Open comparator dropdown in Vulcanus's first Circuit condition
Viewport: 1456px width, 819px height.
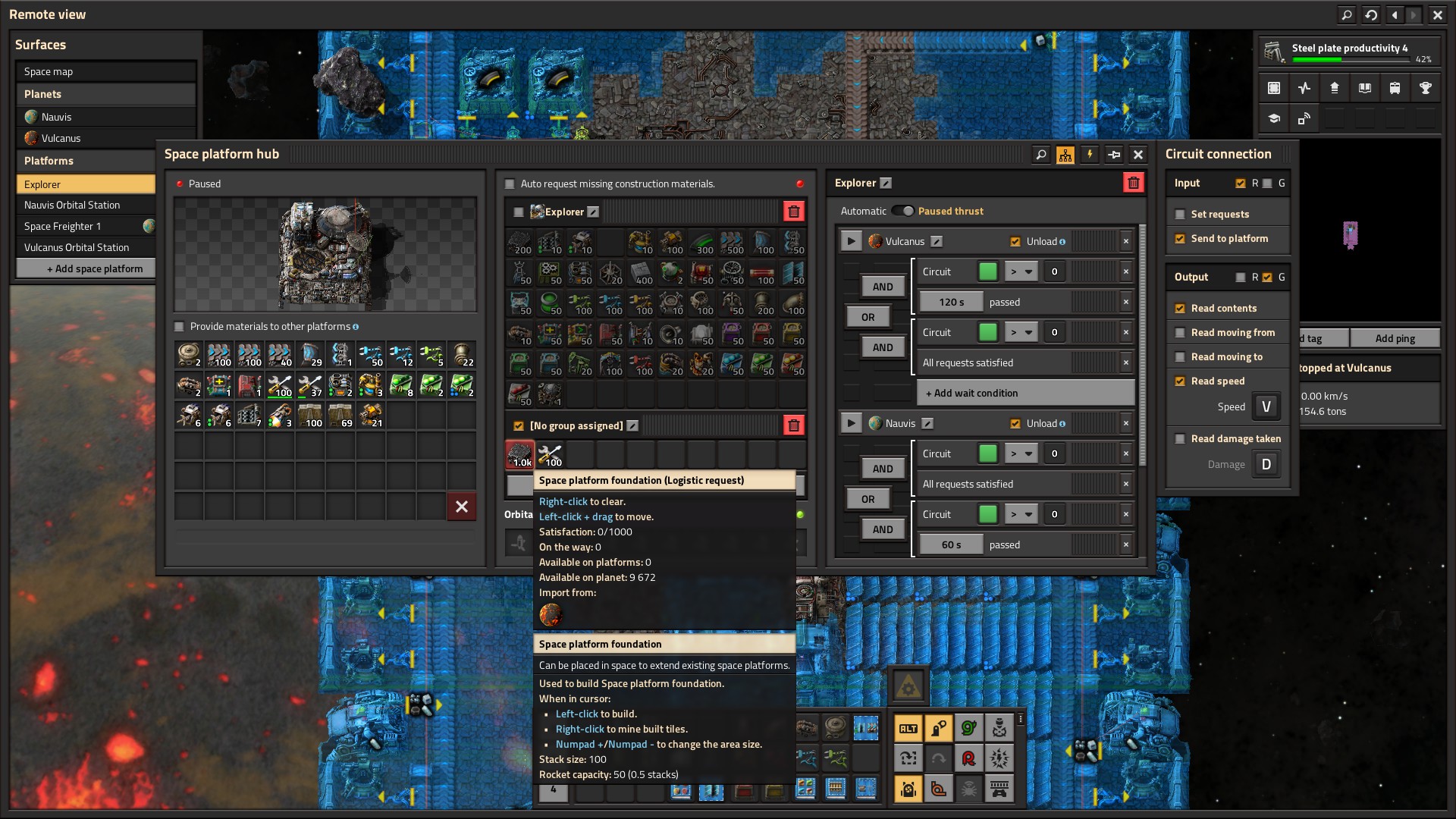[x=1021, y=271]
